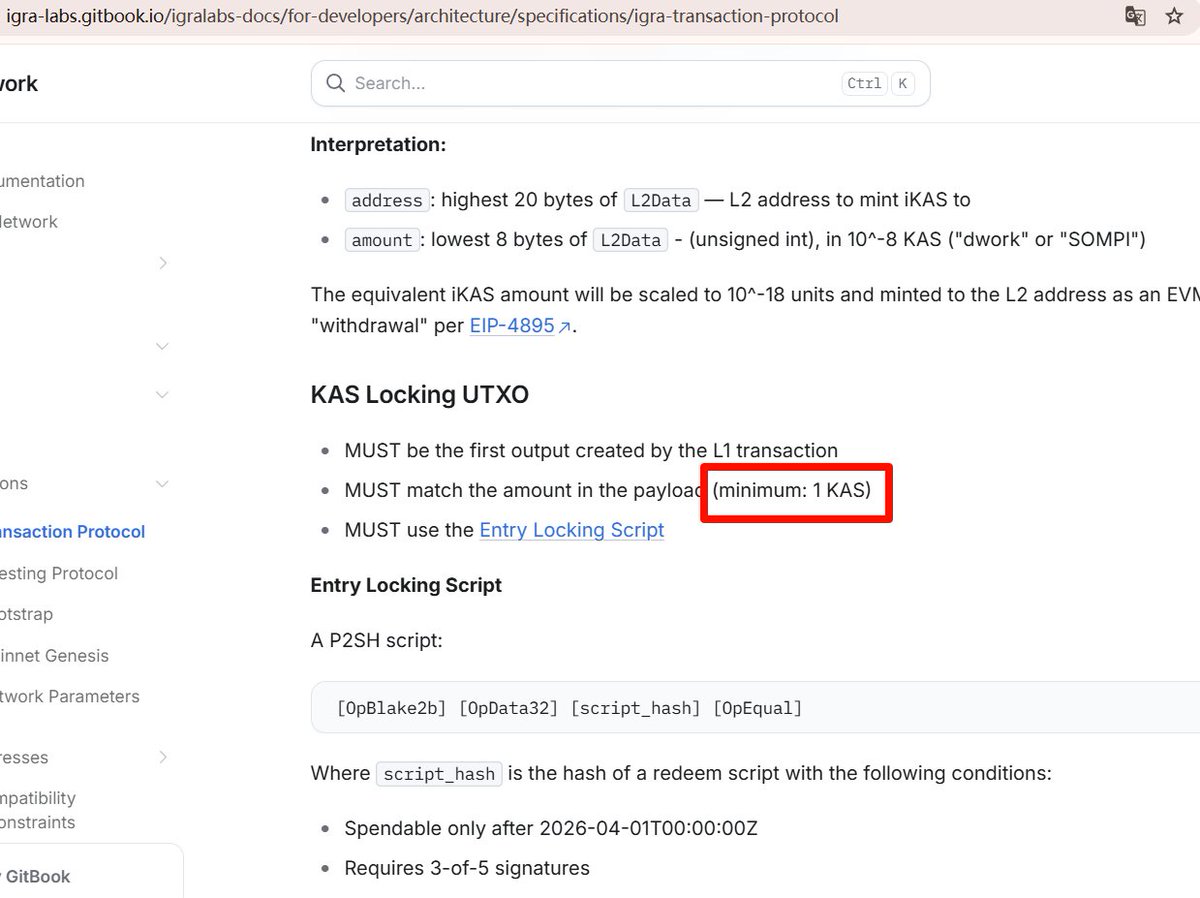Expand the chevron next to 'resses' item
Image resolution: width=1200 pixels, height=898 pixels.
163,757
